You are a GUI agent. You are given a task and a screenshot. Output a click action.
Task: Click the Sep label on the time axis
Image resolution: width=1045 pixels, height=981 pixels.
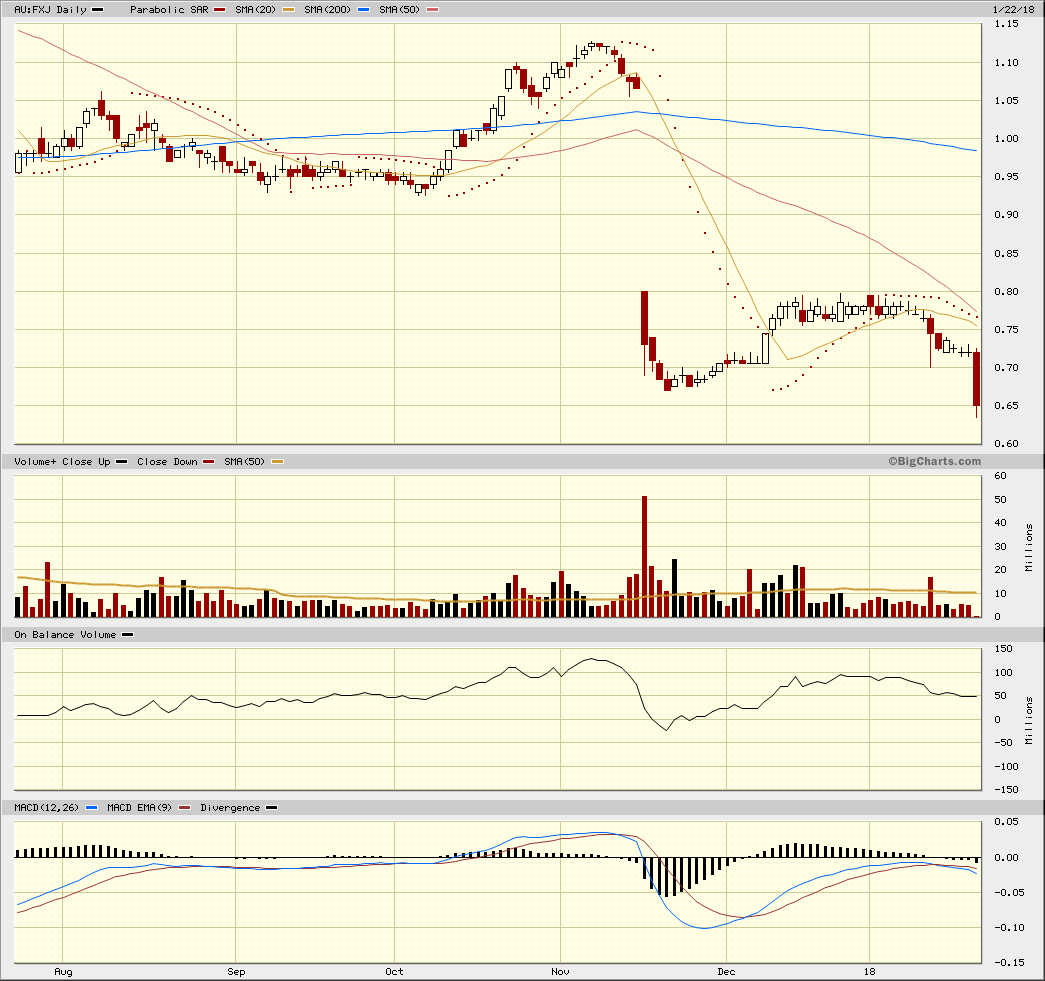click(x=236, y=972)
